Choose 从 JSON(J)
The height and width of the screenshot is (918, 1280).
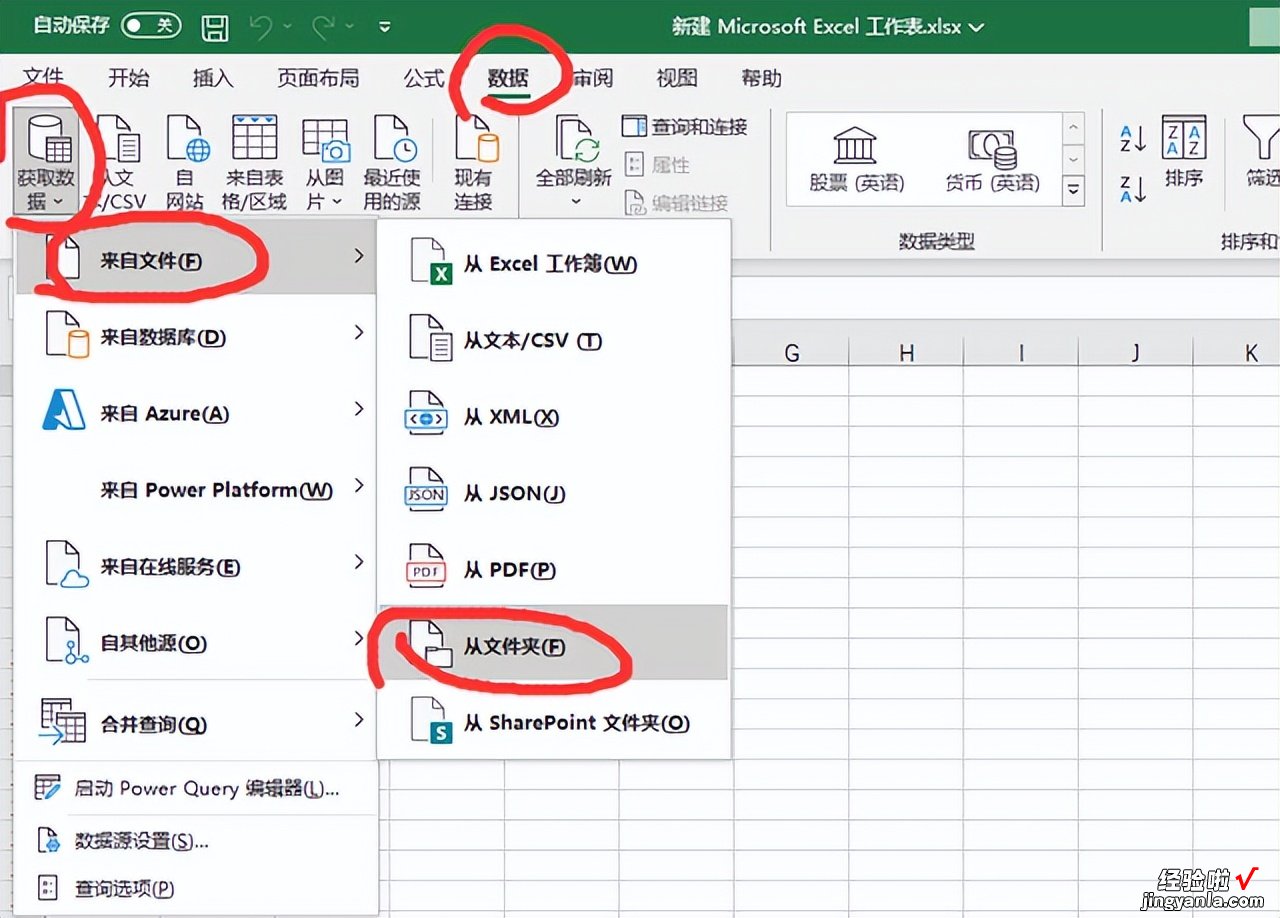553,493
